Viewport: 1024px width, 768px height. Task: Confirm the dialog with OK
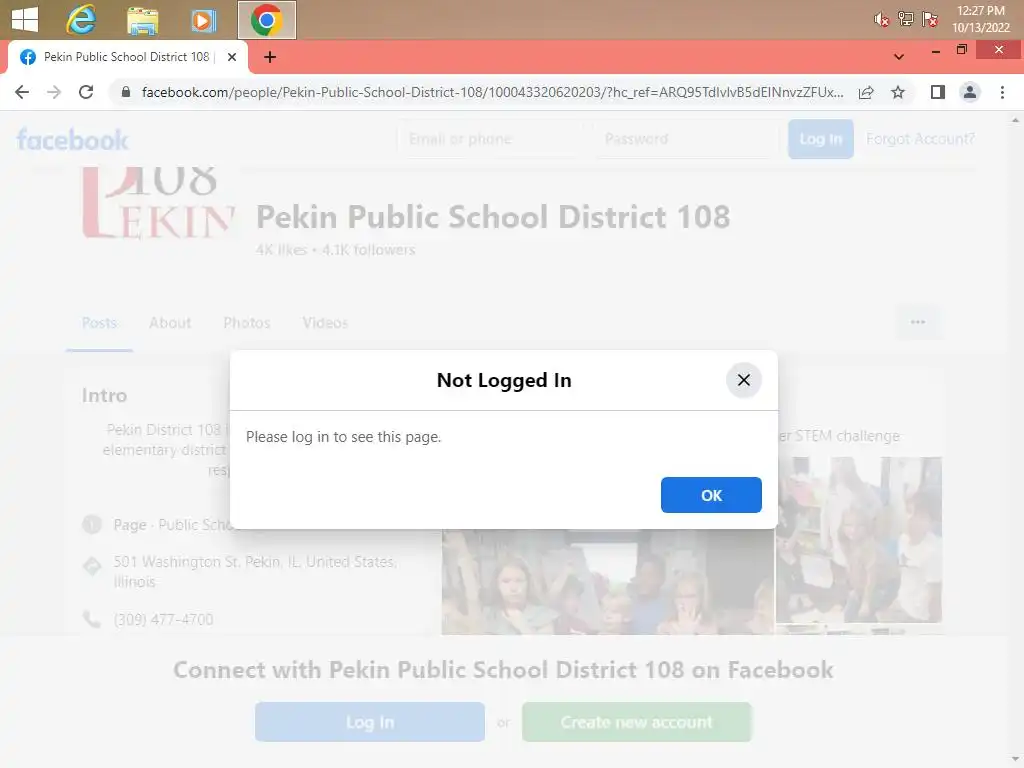[x=711, y=495]
